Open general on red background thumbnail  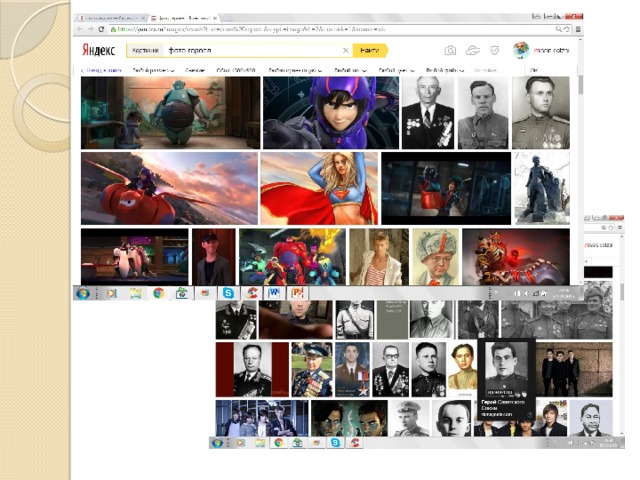point(252,370)
